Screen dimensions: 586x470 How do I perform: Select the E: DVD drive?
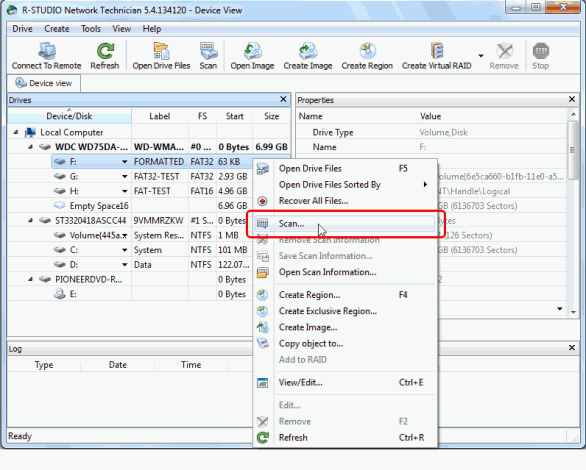[73, 294]
